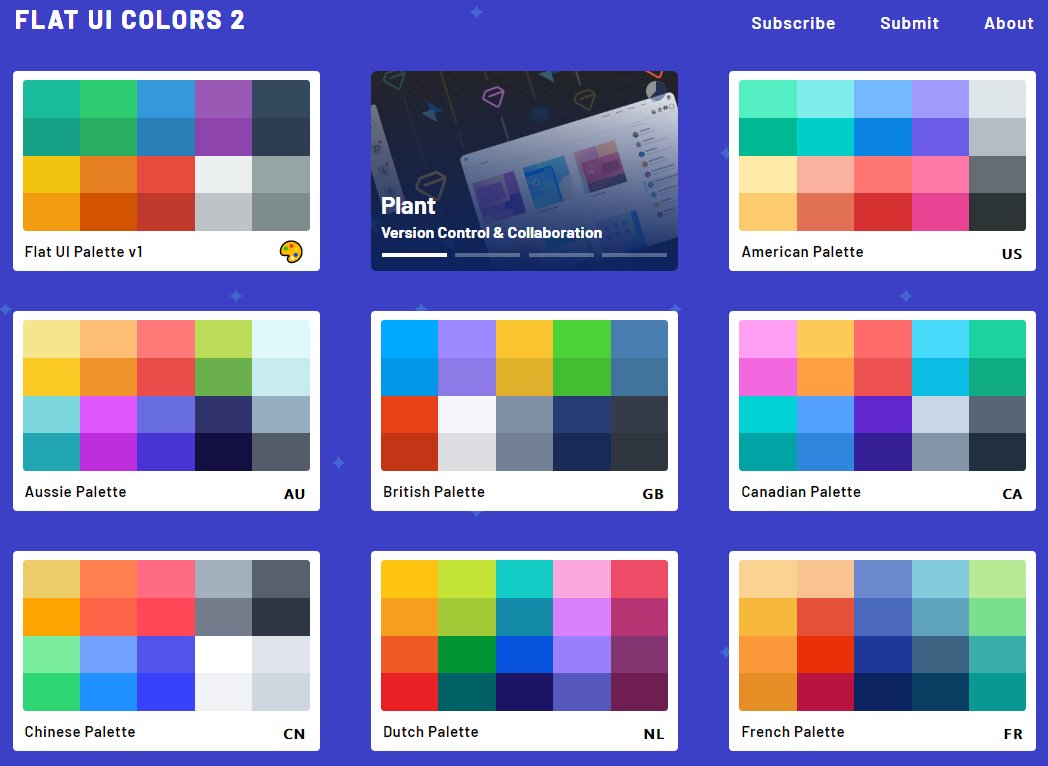The image size is (1048, 766).
Task: Open the Plant Version Control & Collaboration banner
Action: pyautogui.click(x=524, y=171)
